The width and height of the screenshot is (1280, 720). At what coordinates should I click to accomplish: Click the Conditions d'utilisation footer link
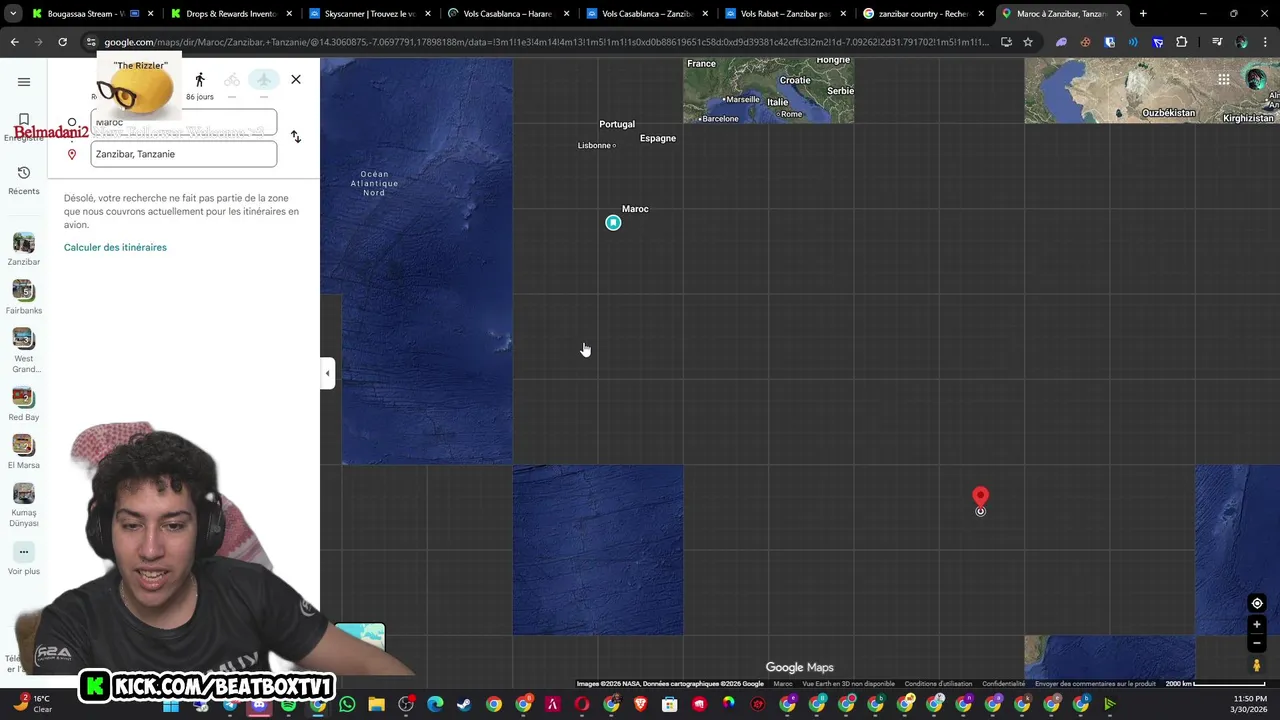pyautogui.click(x=938, y=684)
